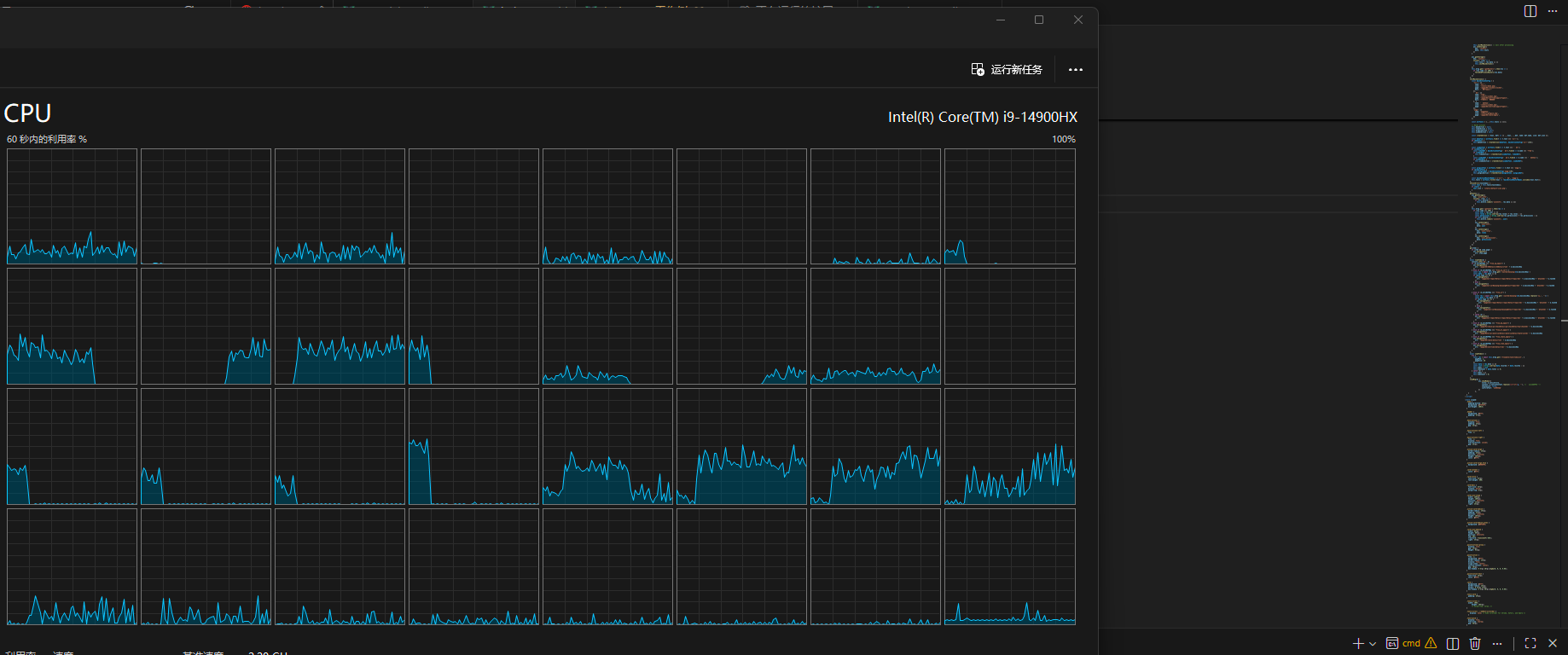Screen dimensions: 1568x655
Task: Click the split editor icon in VS Code
Action: pos(1530,11)
